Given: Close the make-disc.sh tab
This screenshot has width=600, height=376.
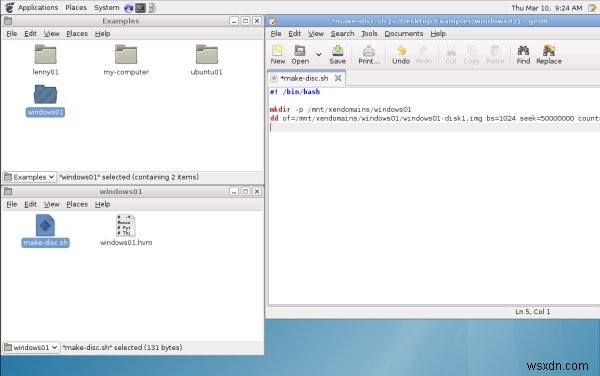Looking at the screenshot, I should click(338, 78).
